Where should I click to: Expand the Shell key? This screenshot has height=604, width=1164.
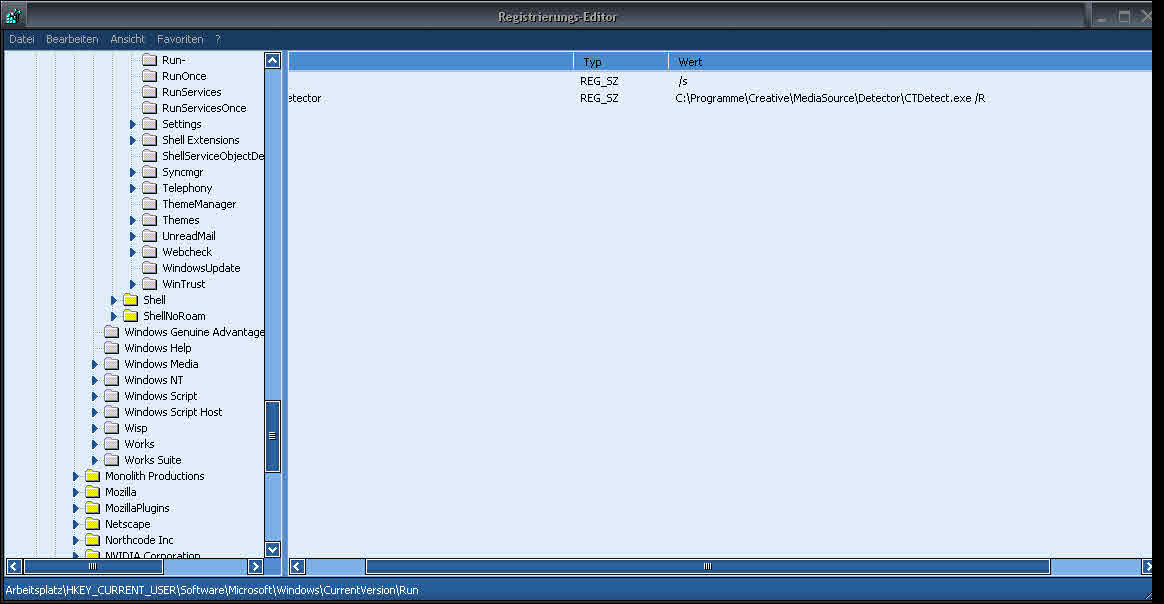(114, 301)
